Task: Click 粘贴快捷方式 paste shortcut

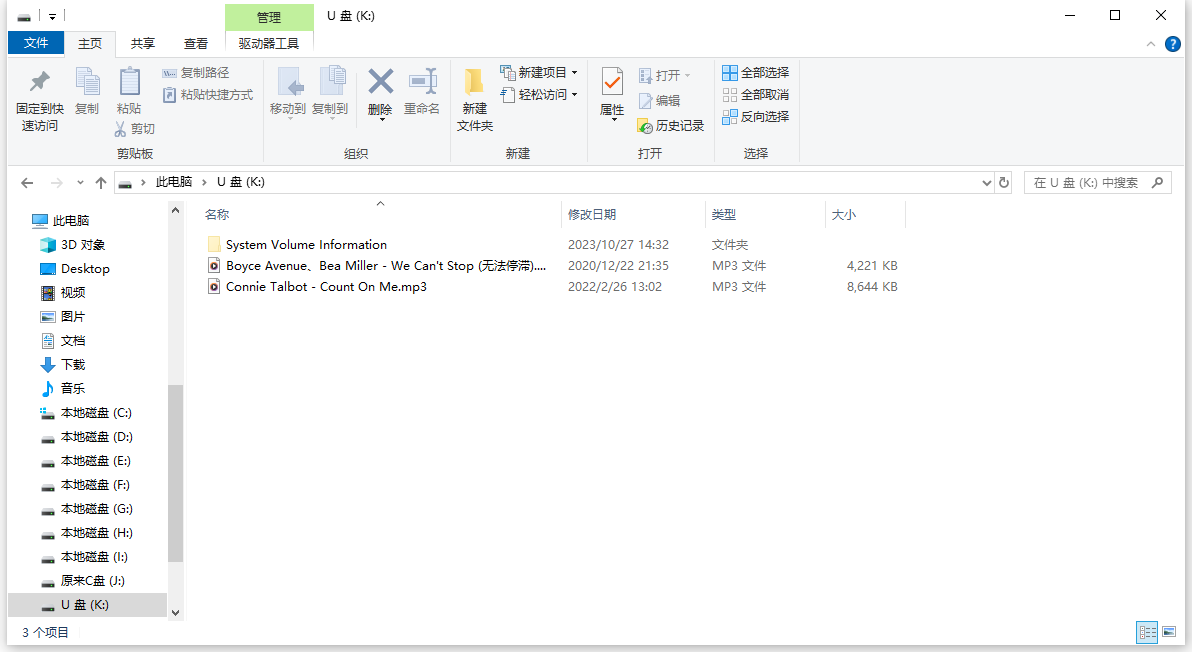Action: pos(208,95)
